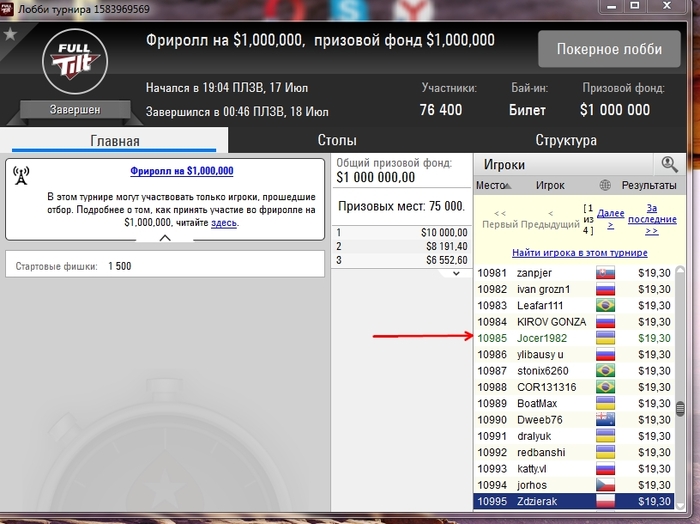Expand the prize payouts list arrow
The width and height of the screenshot is (700, 524).
click(x=456, y=273)
